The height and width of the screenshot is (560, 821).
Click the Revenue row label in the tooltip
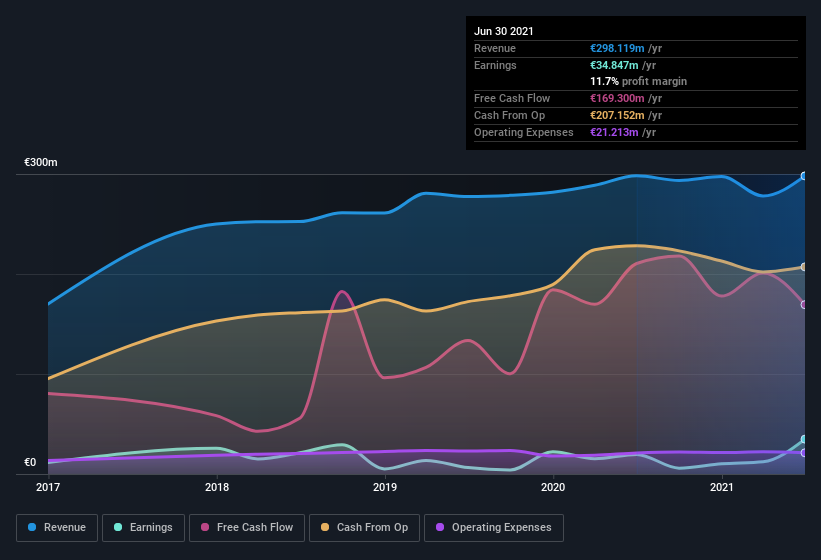(495, 48)
